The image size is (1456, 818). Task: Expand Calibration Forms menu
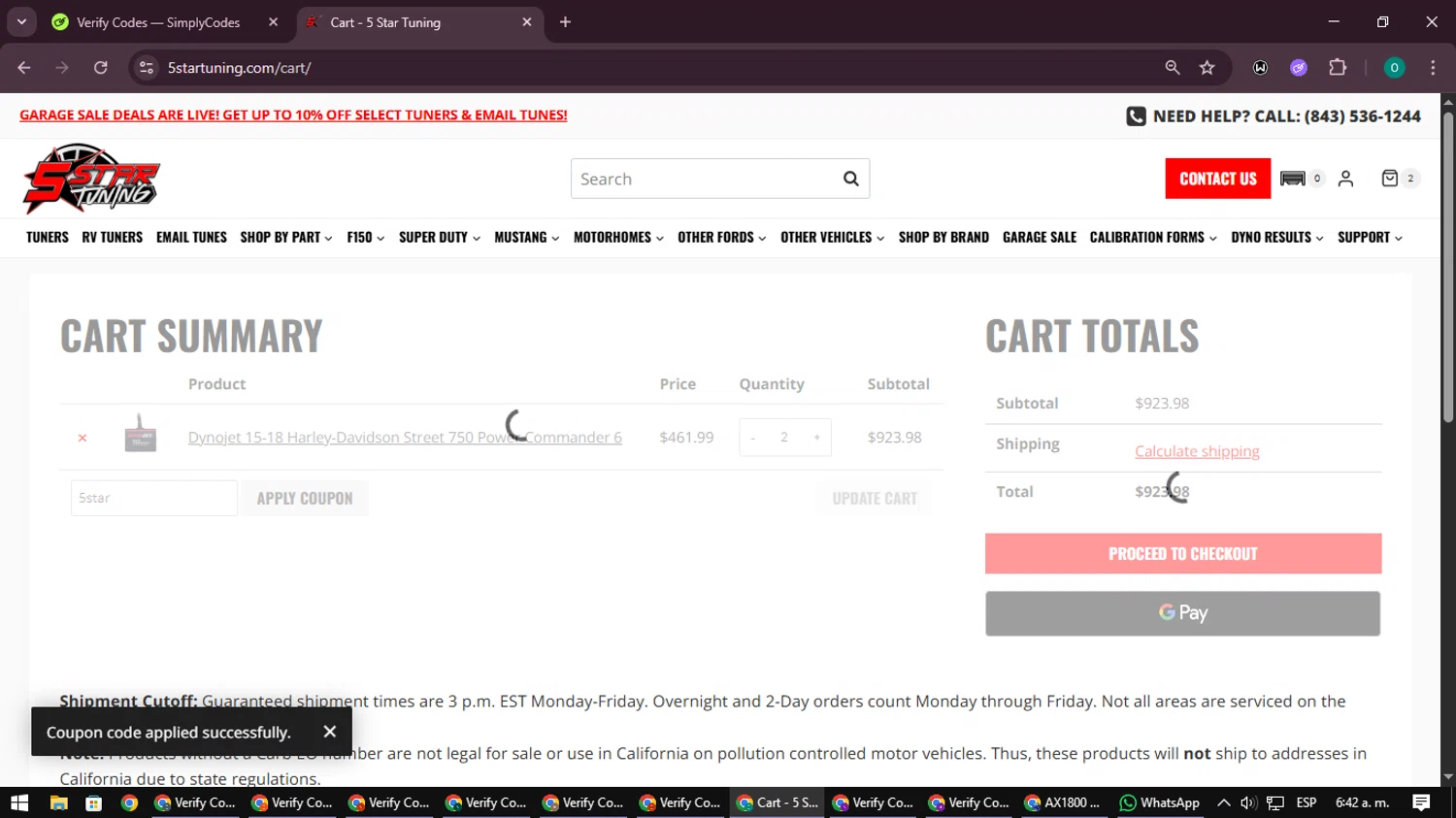(1153, 237)
